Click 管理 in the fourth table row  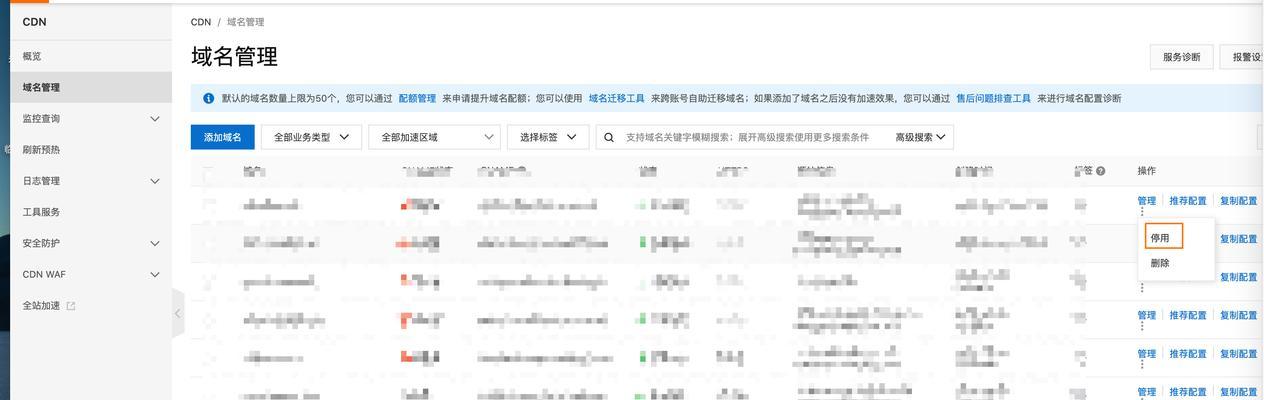(1146, 315)
